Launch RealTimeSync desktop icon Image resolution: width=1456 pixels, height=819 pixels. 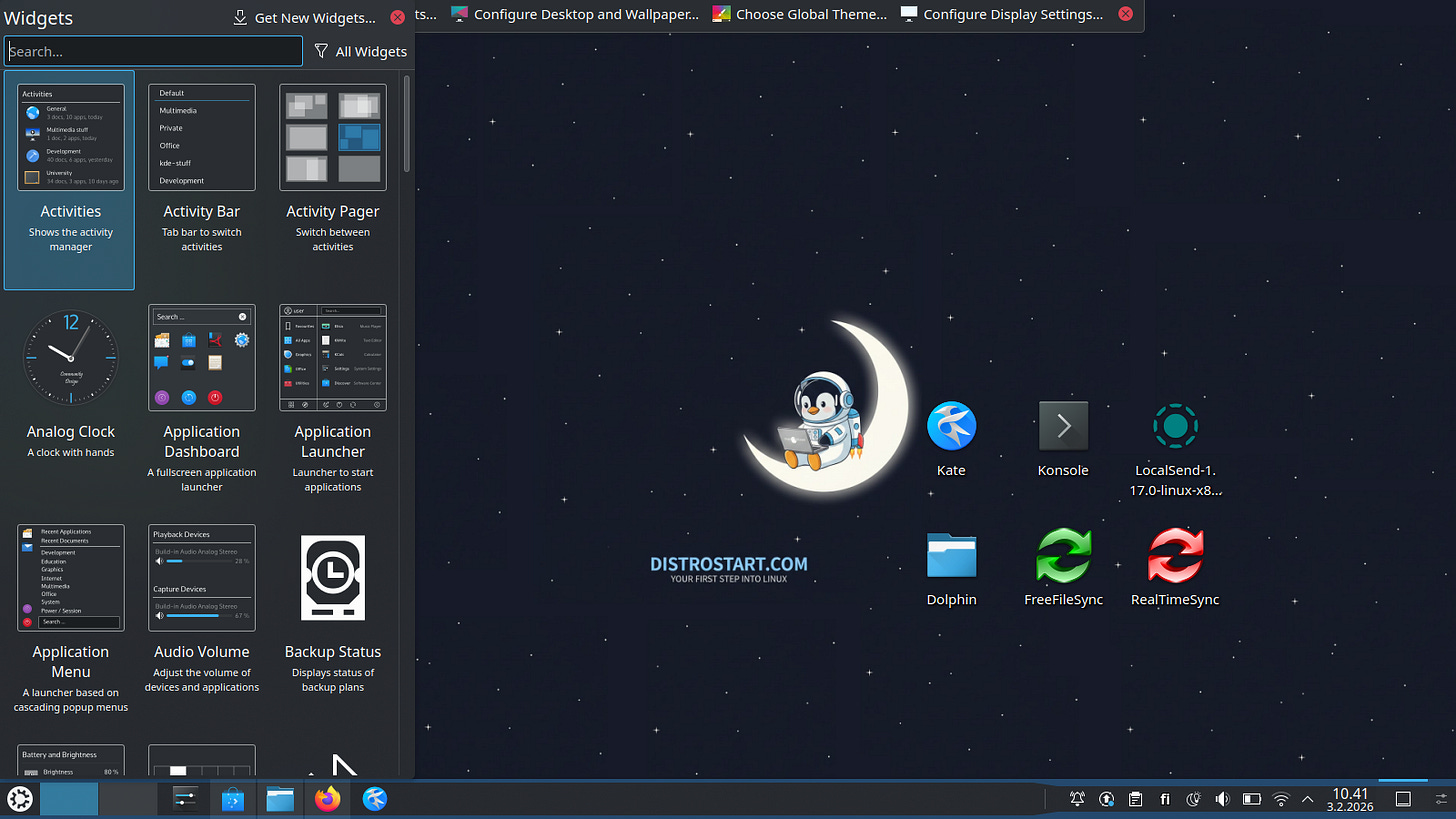pyautogui.click(x=1175, y=555)
